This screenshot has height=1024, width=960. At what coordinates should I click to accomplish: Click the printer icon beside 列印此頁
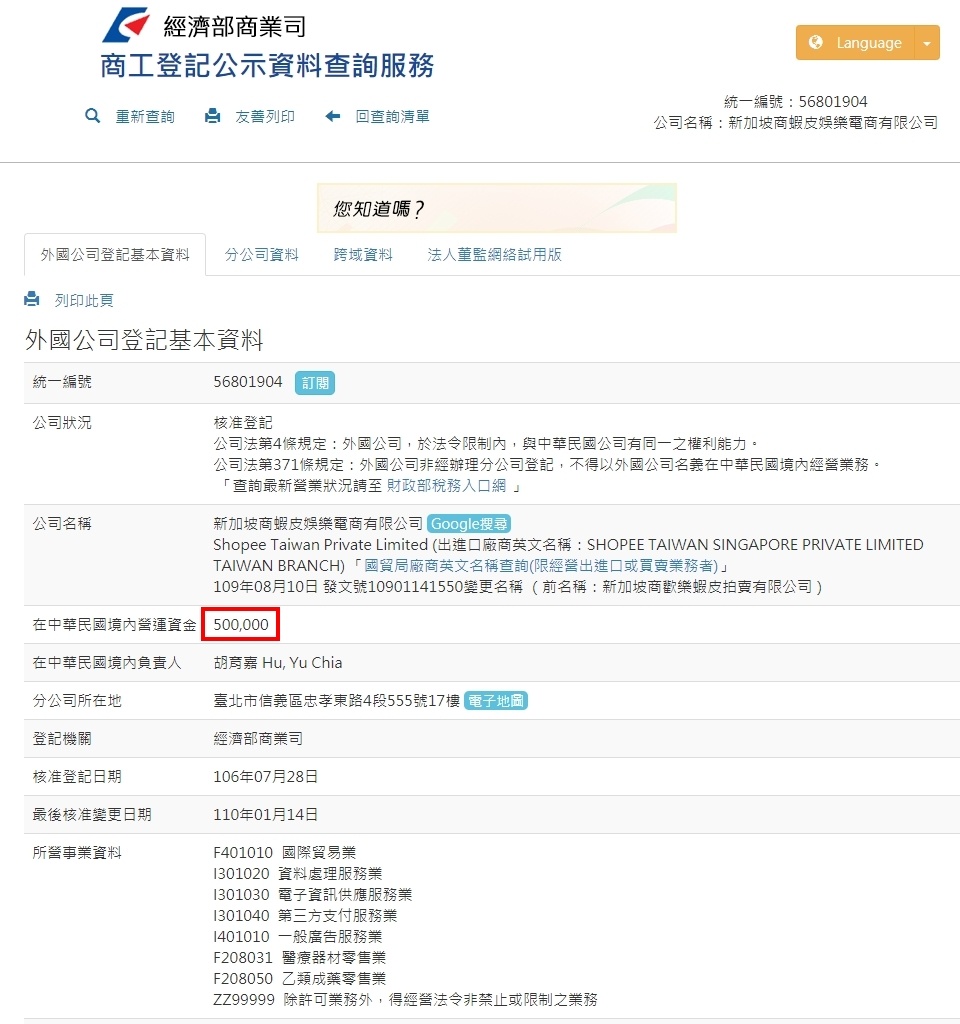coord(31,299)
